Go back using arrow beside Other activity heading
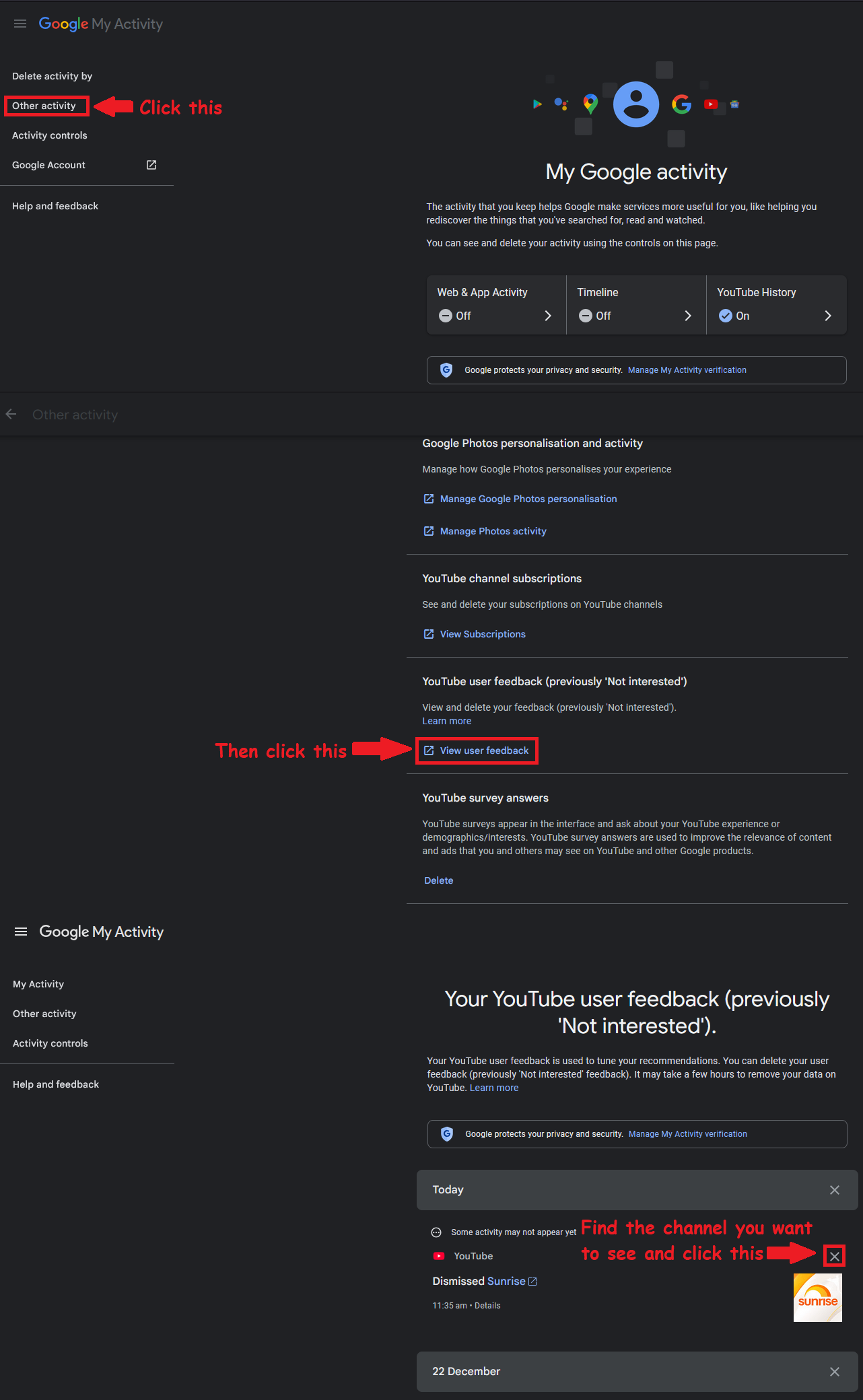 click(11, 415)
